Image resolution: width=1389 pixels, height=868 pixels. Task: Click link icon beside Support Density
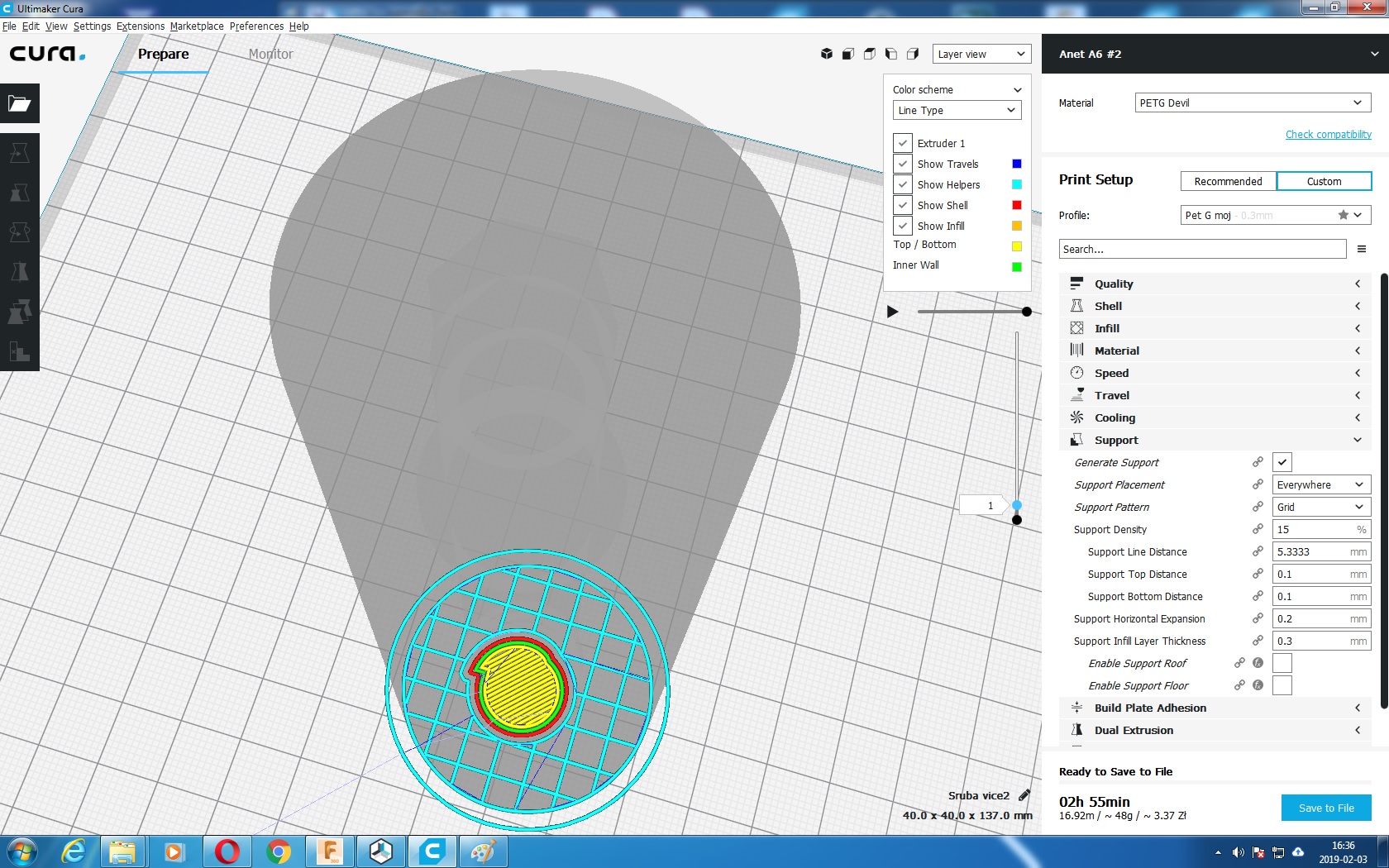coord(1258,529)
